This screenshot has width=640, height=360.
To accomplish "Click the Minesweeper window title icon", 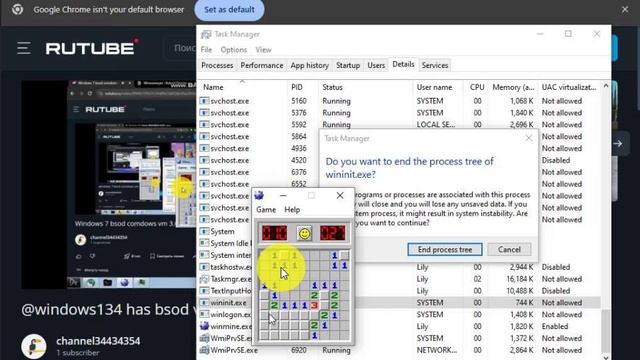I will tap(259, 196).
